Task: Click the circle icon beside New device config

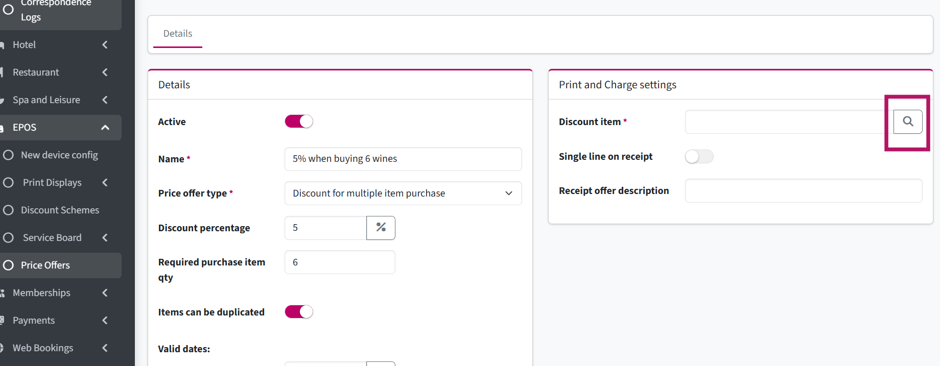Action: point(8,155)
